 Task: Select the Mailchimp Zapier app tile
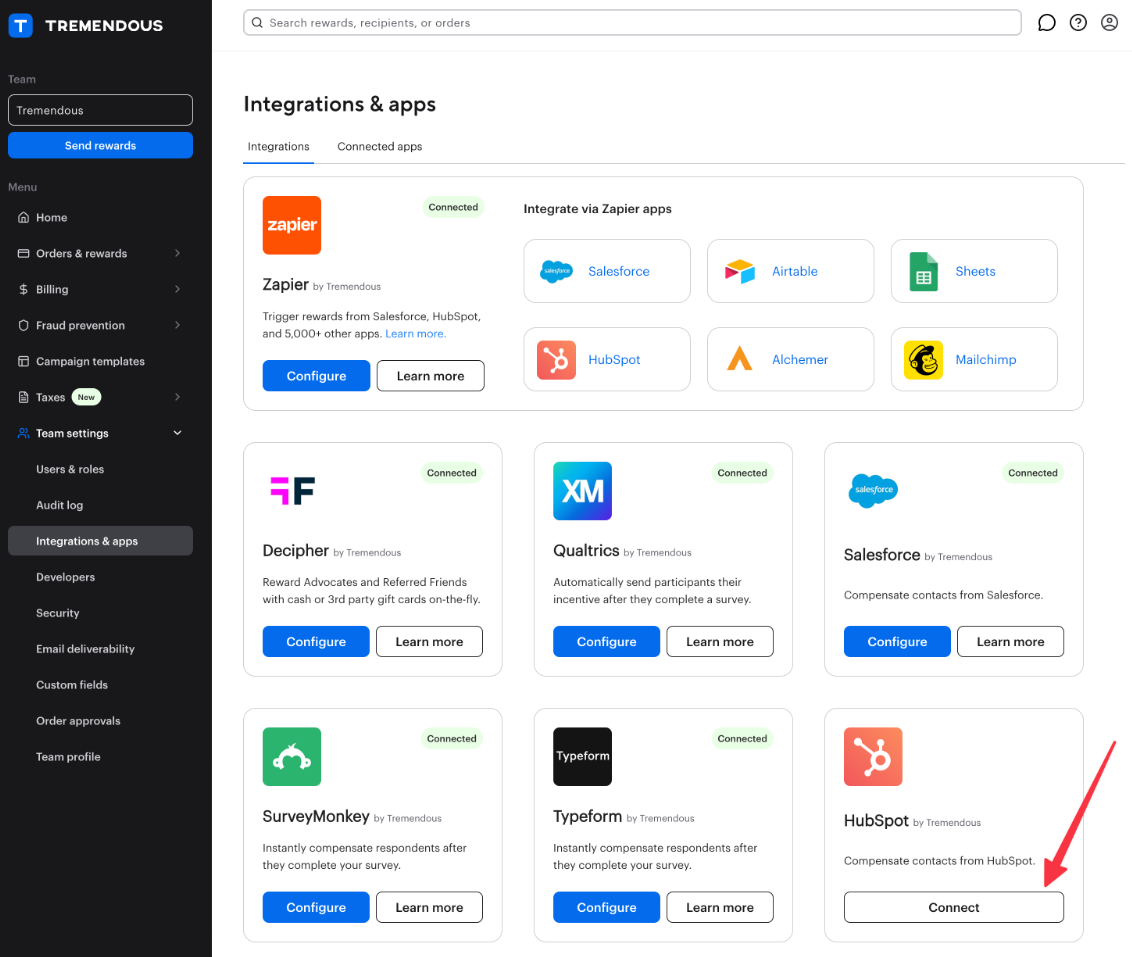point(974,360)
